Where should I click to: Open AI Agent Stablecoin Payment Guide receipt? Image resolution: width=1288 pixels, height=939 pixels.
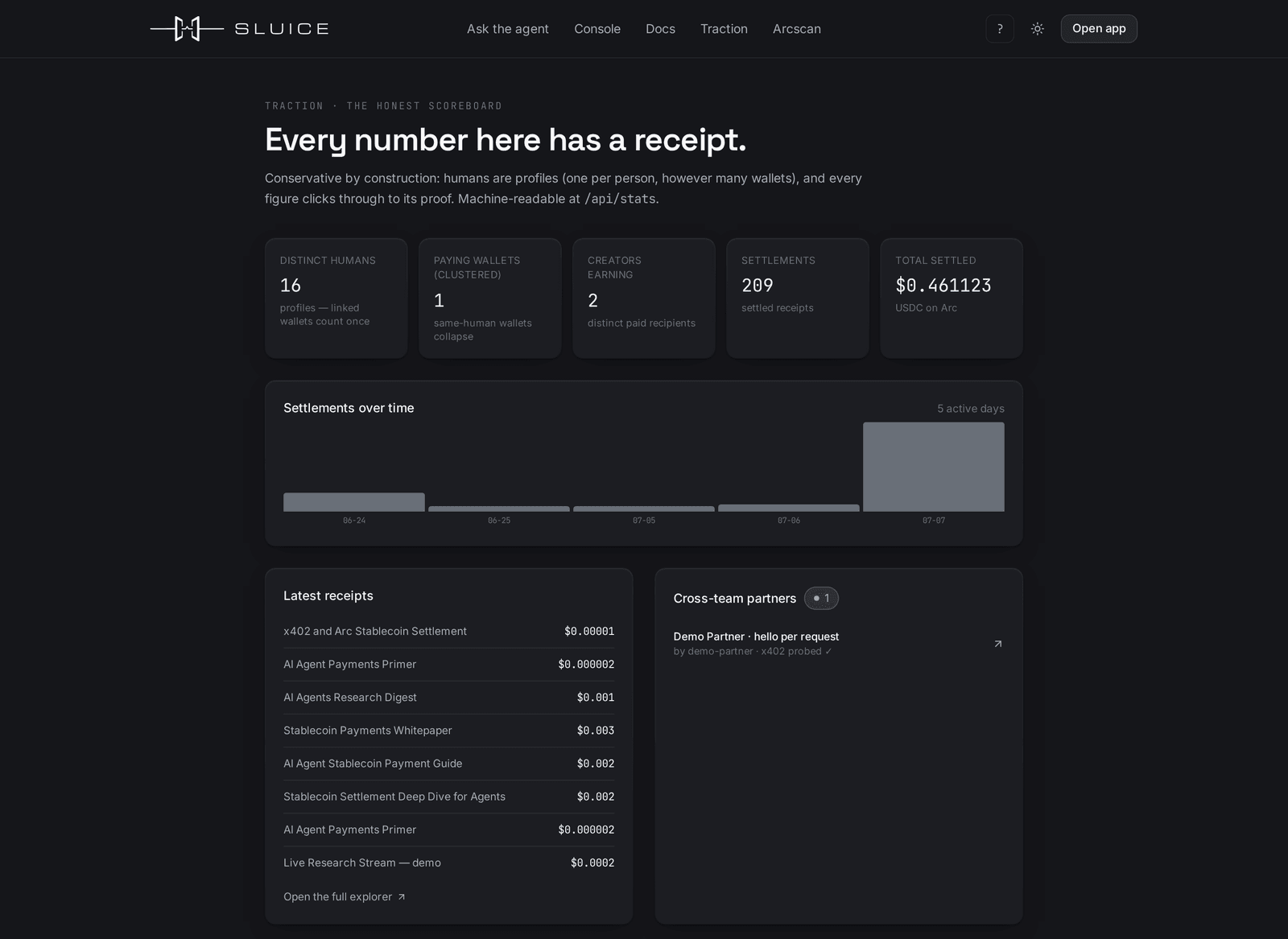point(448,764)
